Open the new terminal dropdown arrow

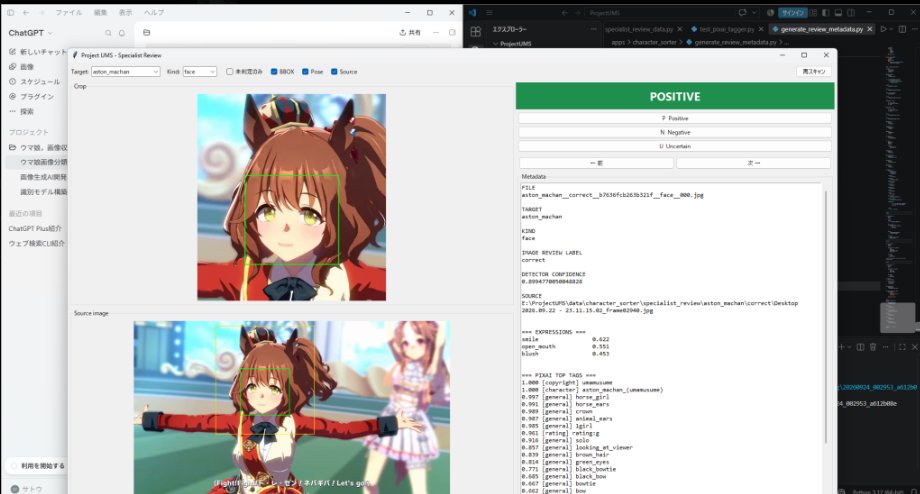848,347
